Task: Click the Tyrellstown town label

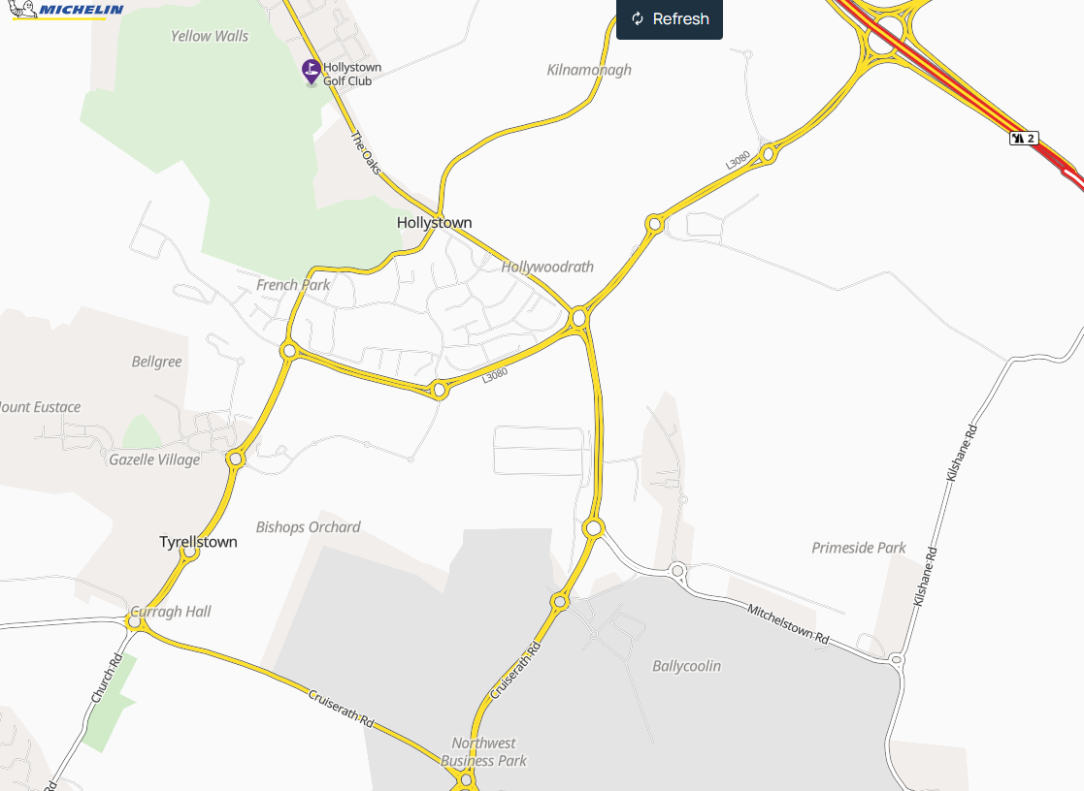Action: [x=198, y=542]
